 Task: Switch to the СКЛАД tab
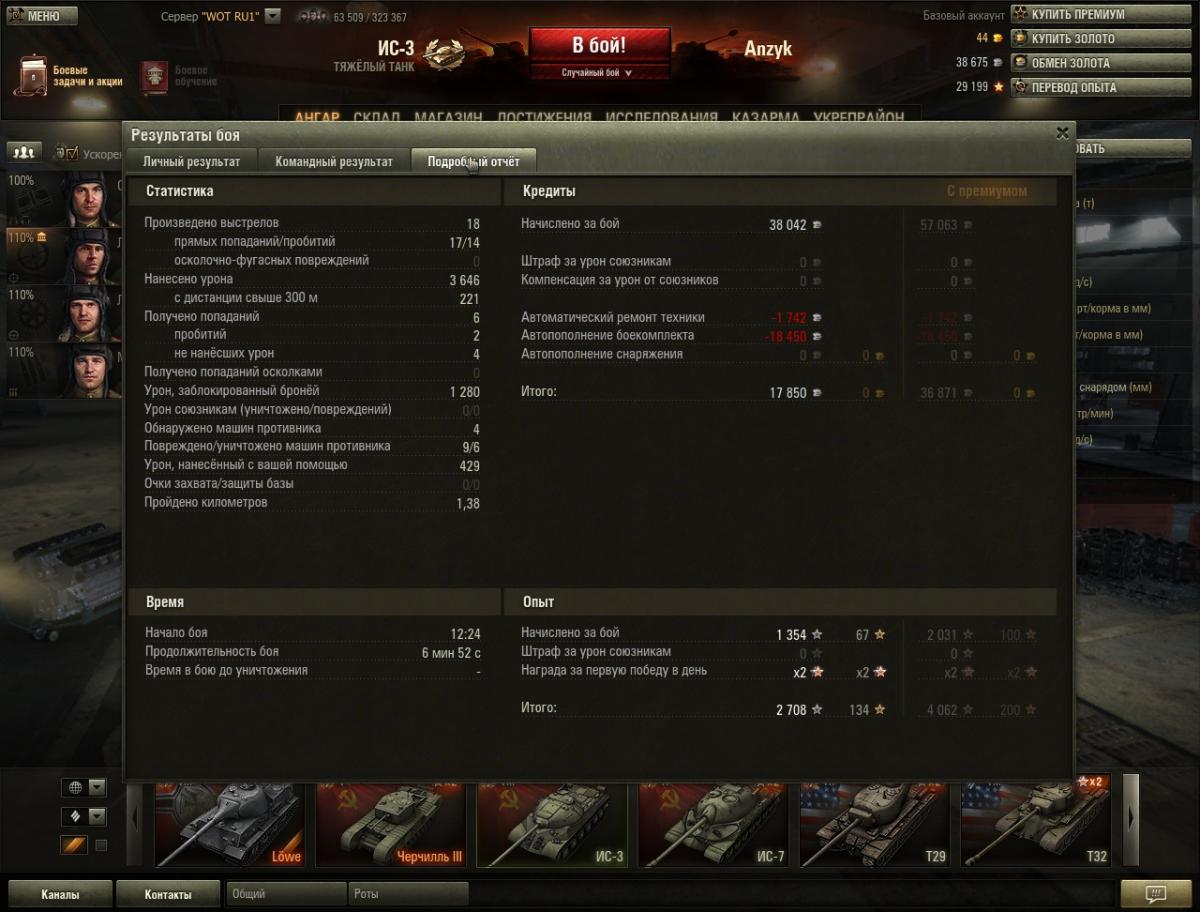(377, 117)
